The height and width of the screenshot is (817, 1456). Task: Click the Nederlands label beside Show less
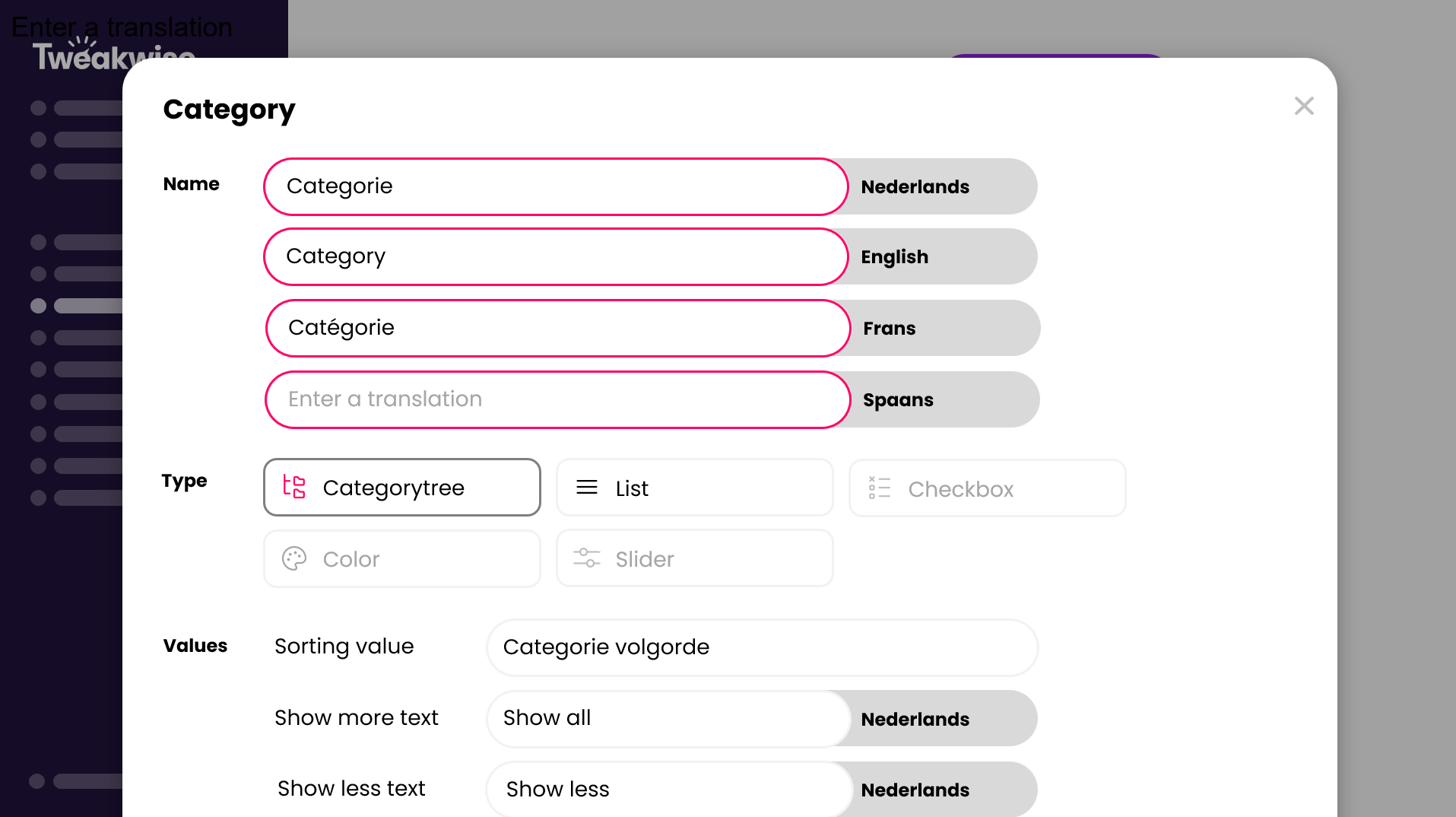(915, 790)
